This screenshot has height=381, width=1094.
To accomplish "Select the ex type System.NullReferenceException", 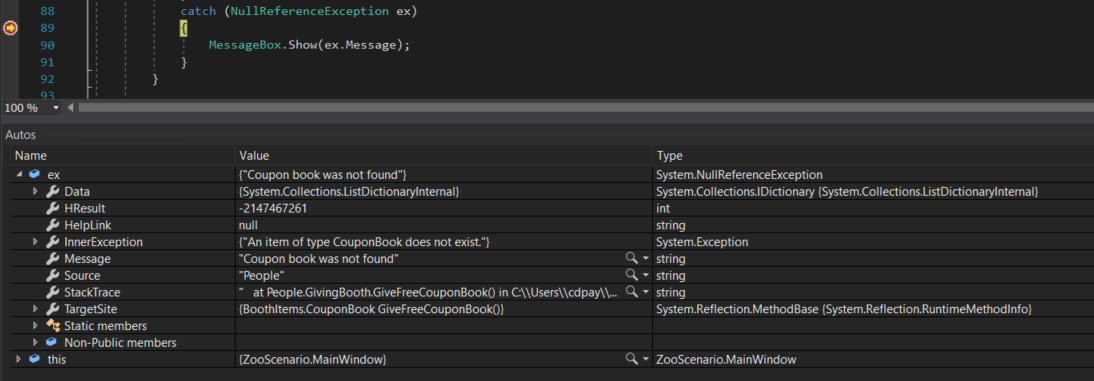I will [740, 174].
